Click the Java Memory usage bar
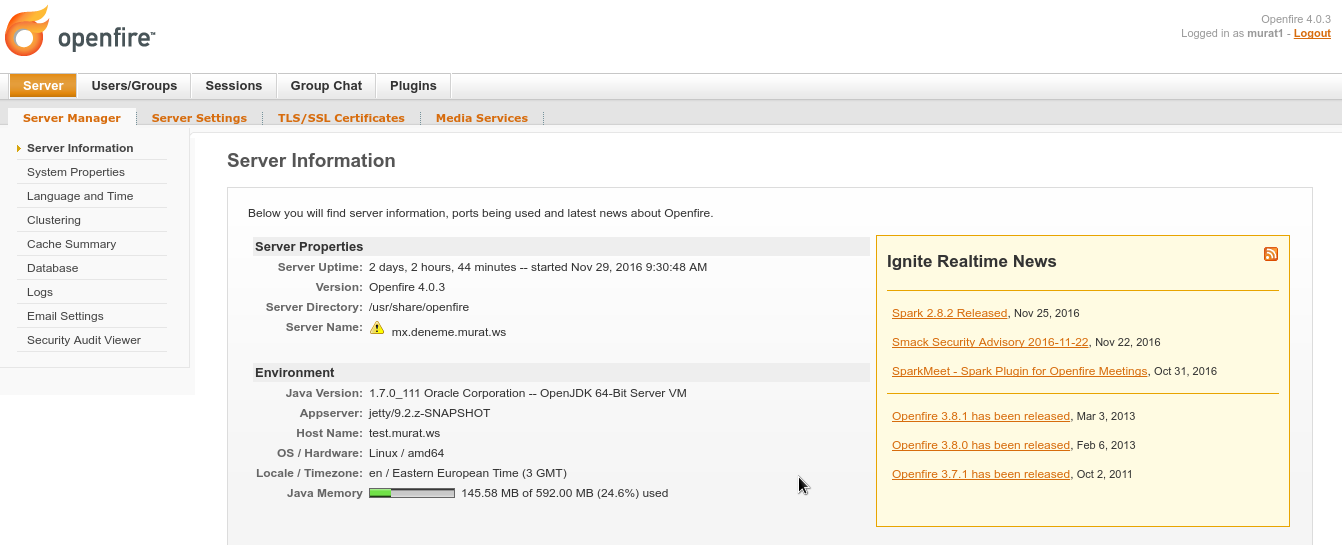The image size is (1342, 545). click(x=412, y=493)
